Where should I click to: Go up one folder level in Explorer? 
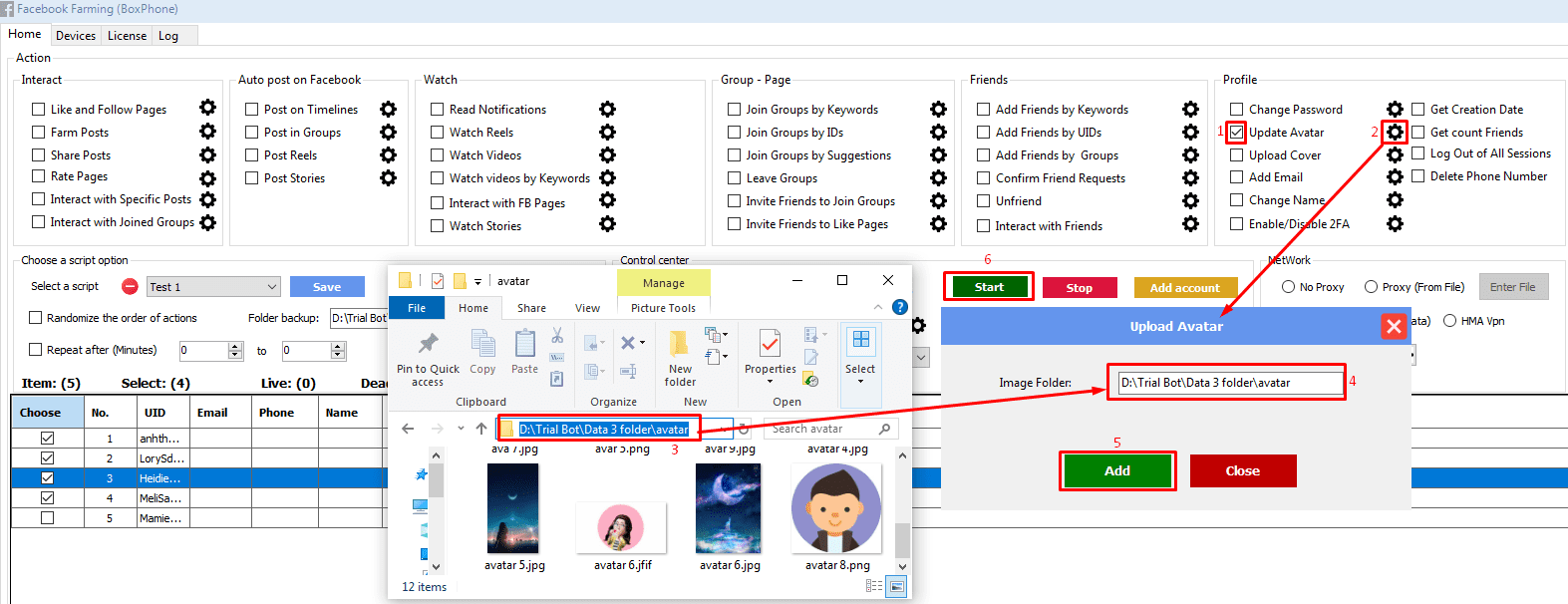pyautogui.click(x=481, y=429)
